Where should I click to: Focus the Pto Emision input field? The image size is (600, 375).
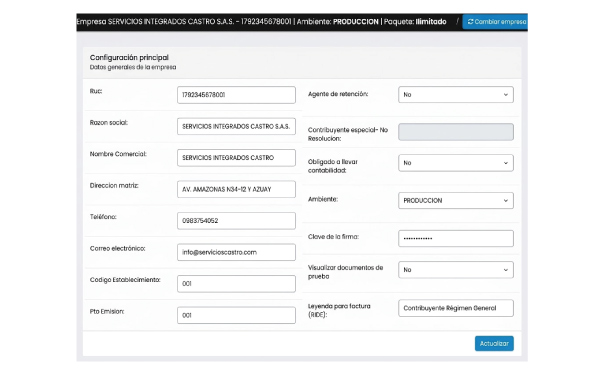pyautogui.click(x=236, y=315)
